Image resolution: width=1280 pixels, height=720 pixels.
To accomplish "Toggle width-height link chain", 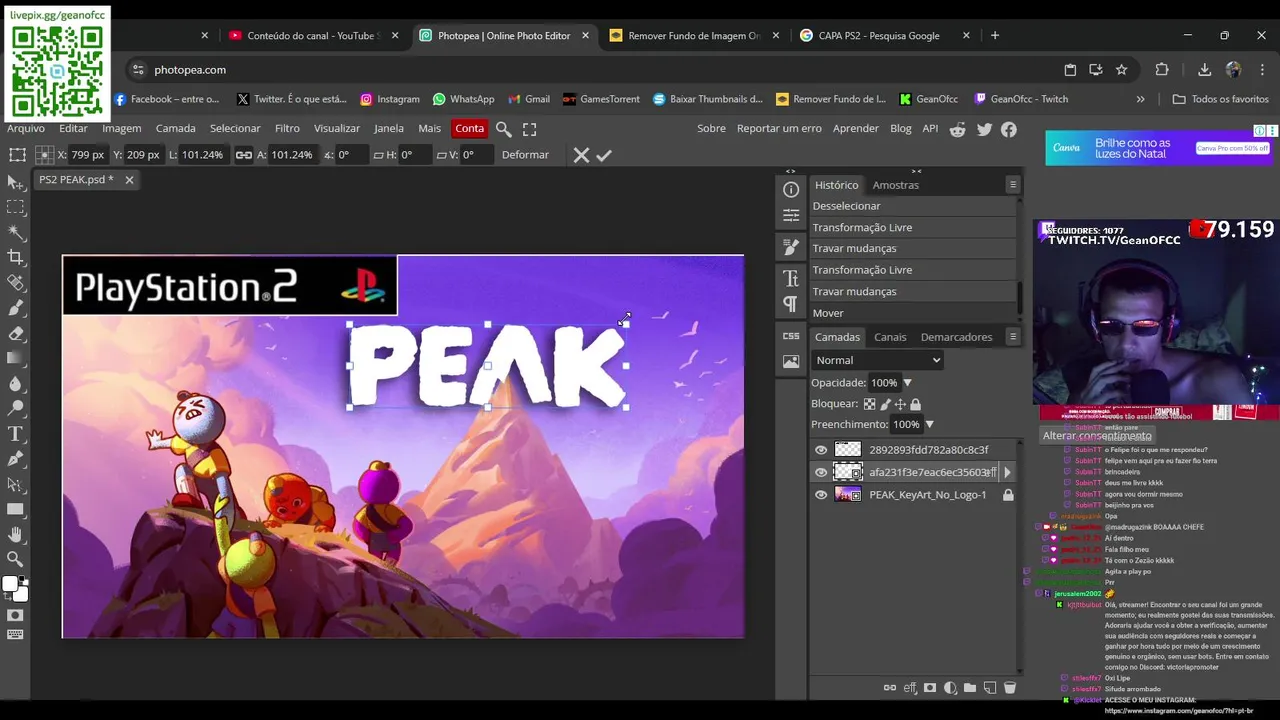I will (x=243, y=155).
